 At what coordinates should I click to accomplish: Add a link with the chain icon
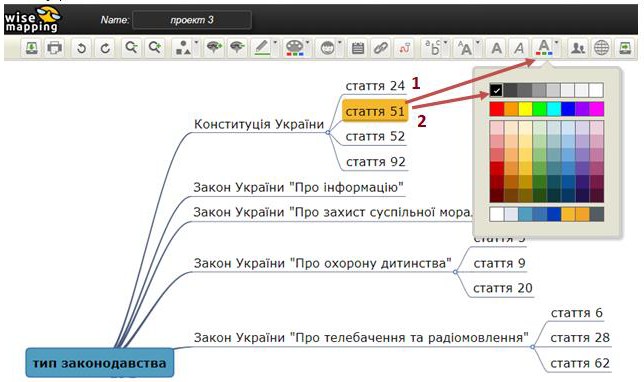381,48
